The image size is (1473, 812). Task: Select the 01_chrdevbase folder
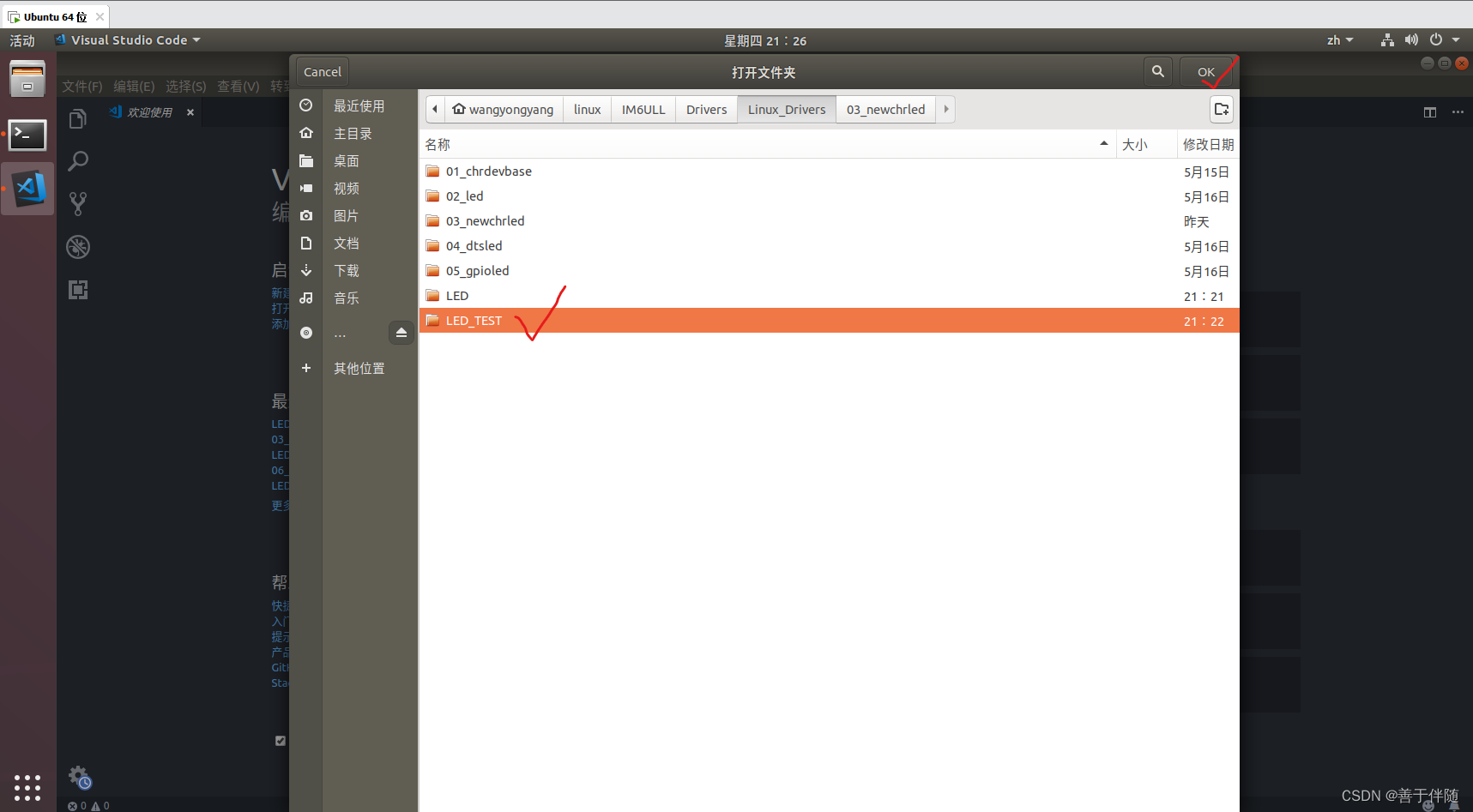(x=829, y=171)
